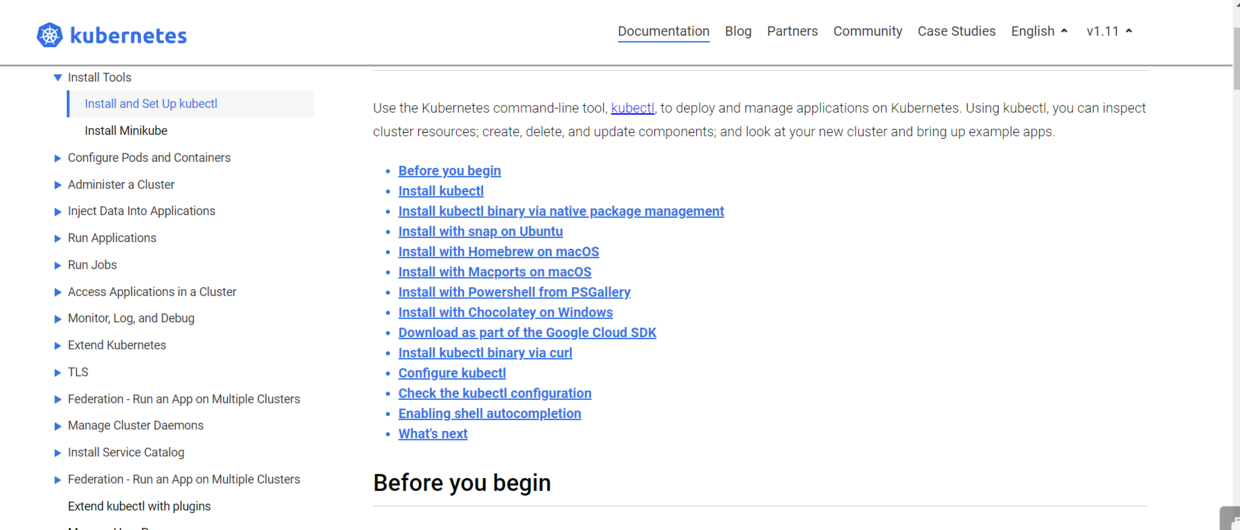Open Install kubectl binary via curl link
1240x530 pixels.
[485, 353]
